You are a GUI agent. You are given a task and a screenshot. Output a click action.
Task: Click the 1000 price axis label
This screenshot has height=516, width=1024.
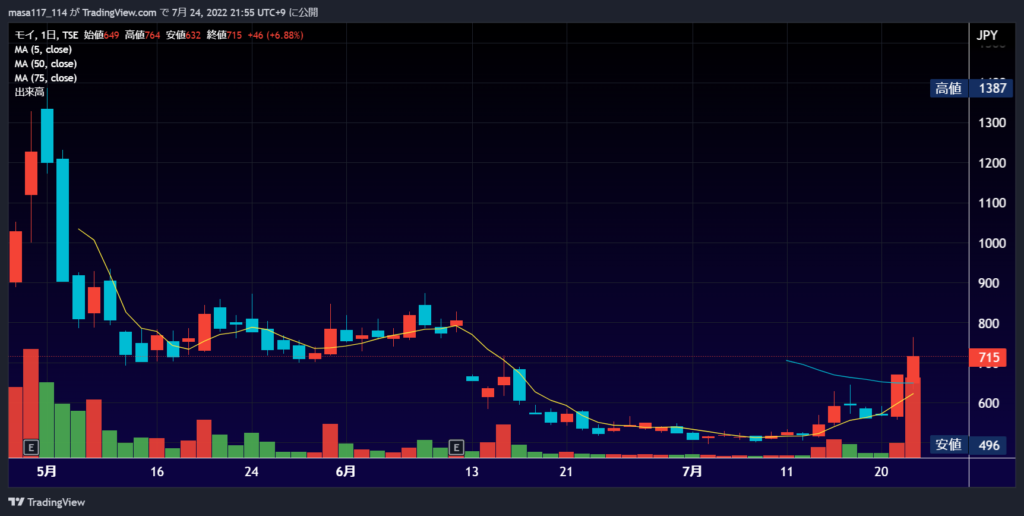pyautogui.click(x=992, y=243)
